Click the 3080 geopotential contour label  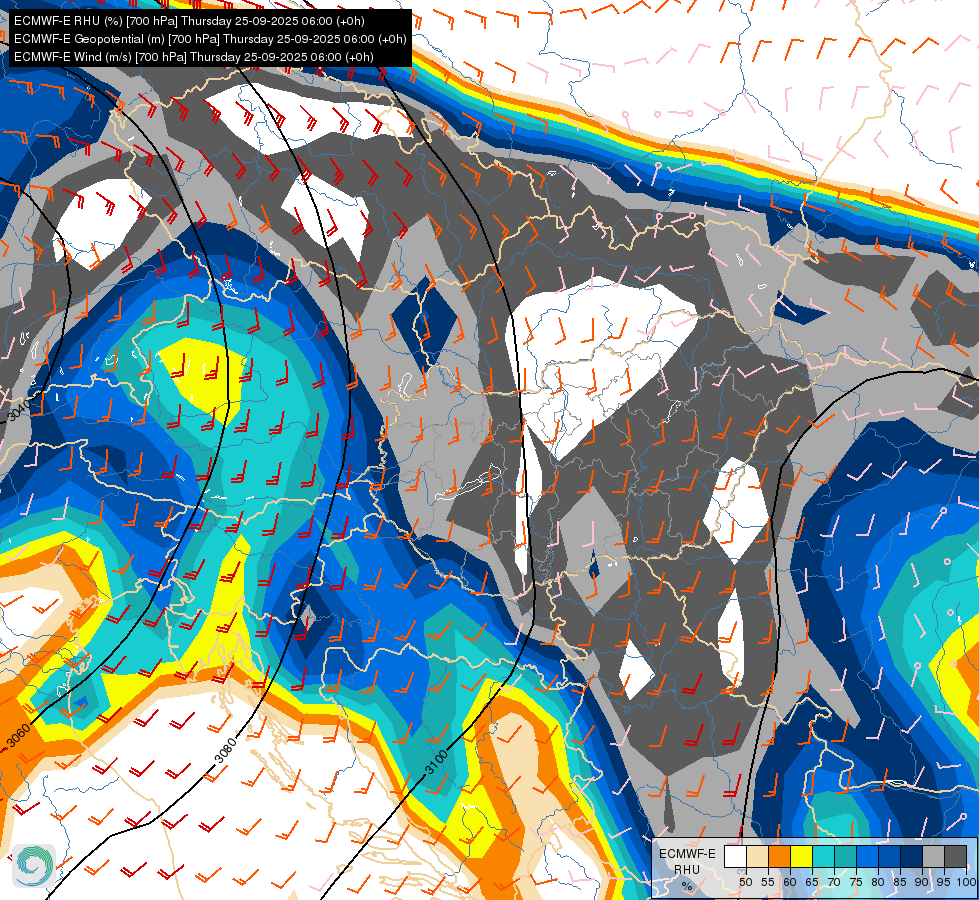[x=226, y=750]
